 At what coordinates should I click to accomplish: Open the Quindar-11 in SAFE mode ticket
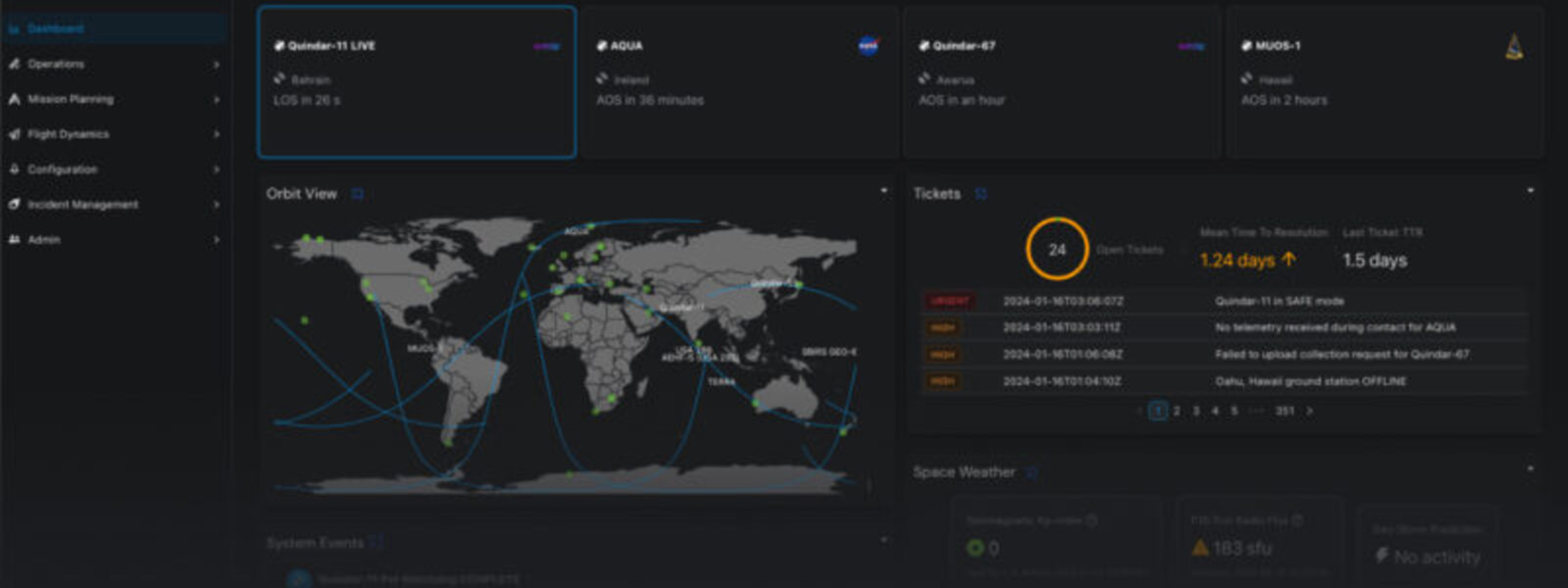(1279, 301)
